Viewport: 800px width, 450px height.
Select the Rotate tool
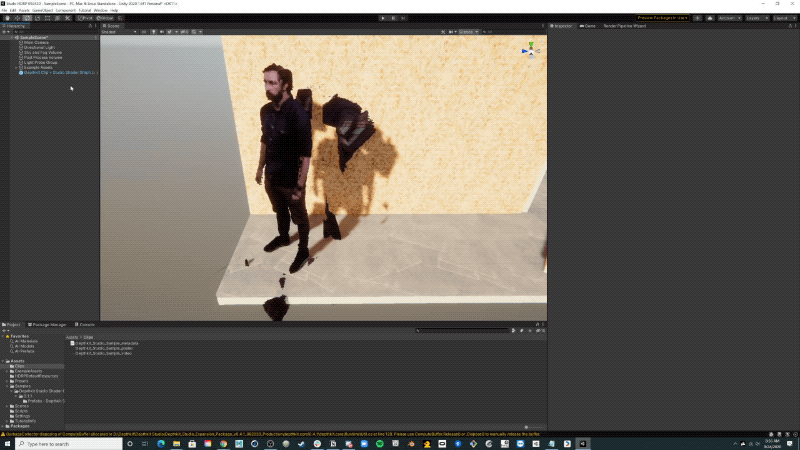[x=27, y=18]
